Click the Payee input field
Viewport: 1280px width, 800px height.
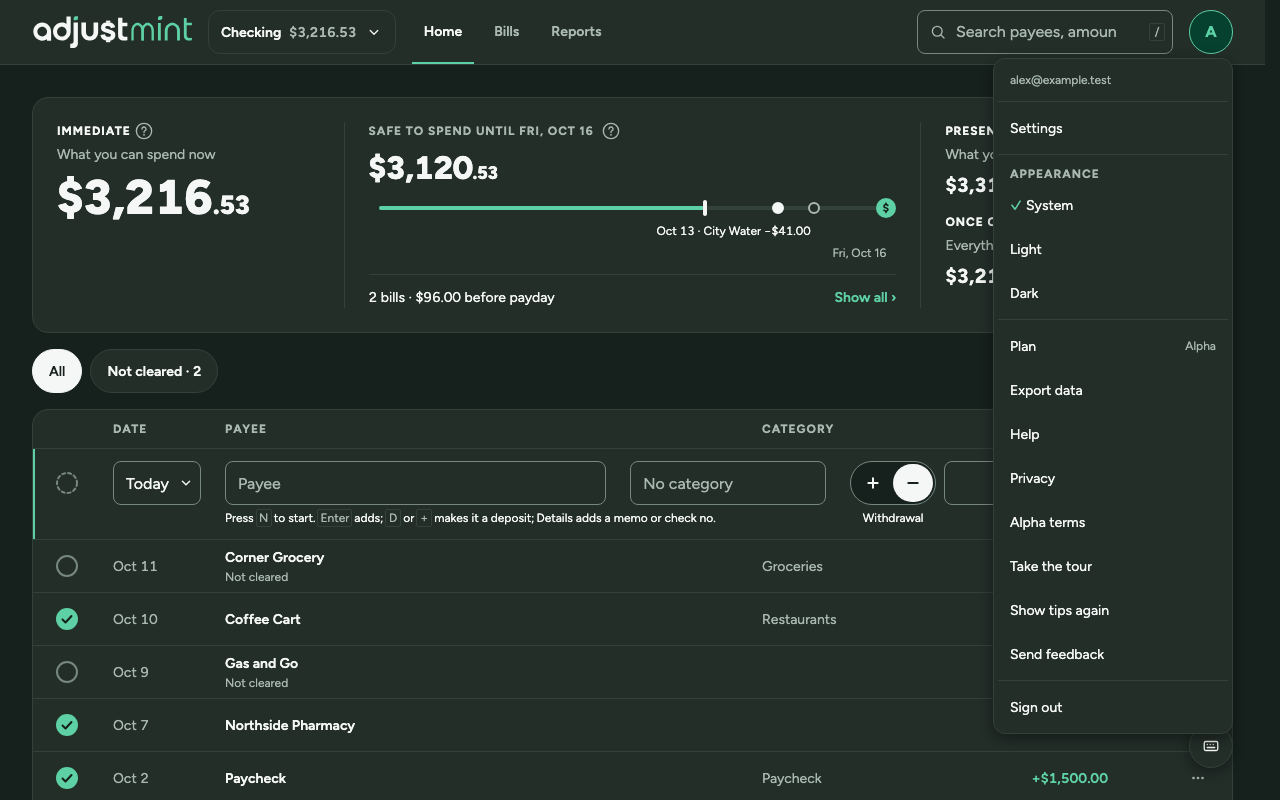click(x=415, y=483)
